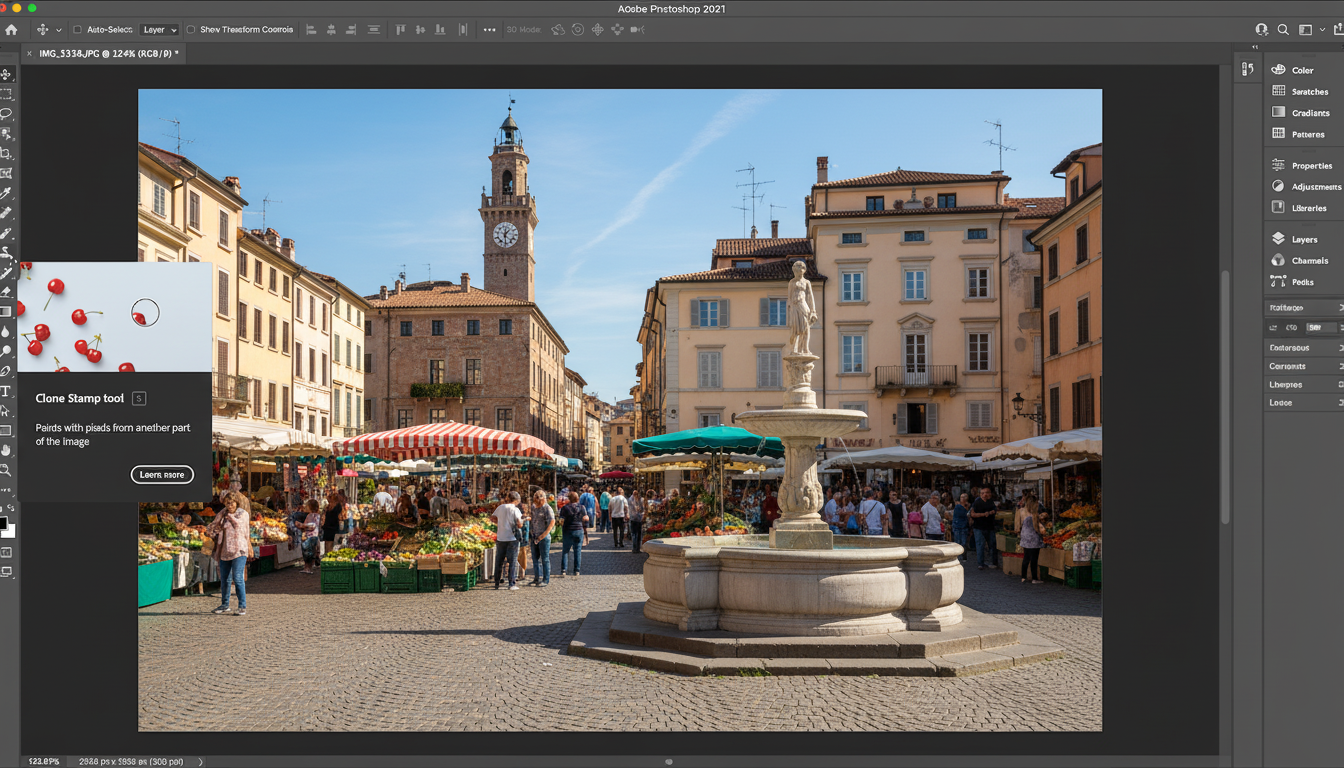Screen dimensions: 1344x768
Task: Click the foreground color swatch
Action: pos(4,523)
